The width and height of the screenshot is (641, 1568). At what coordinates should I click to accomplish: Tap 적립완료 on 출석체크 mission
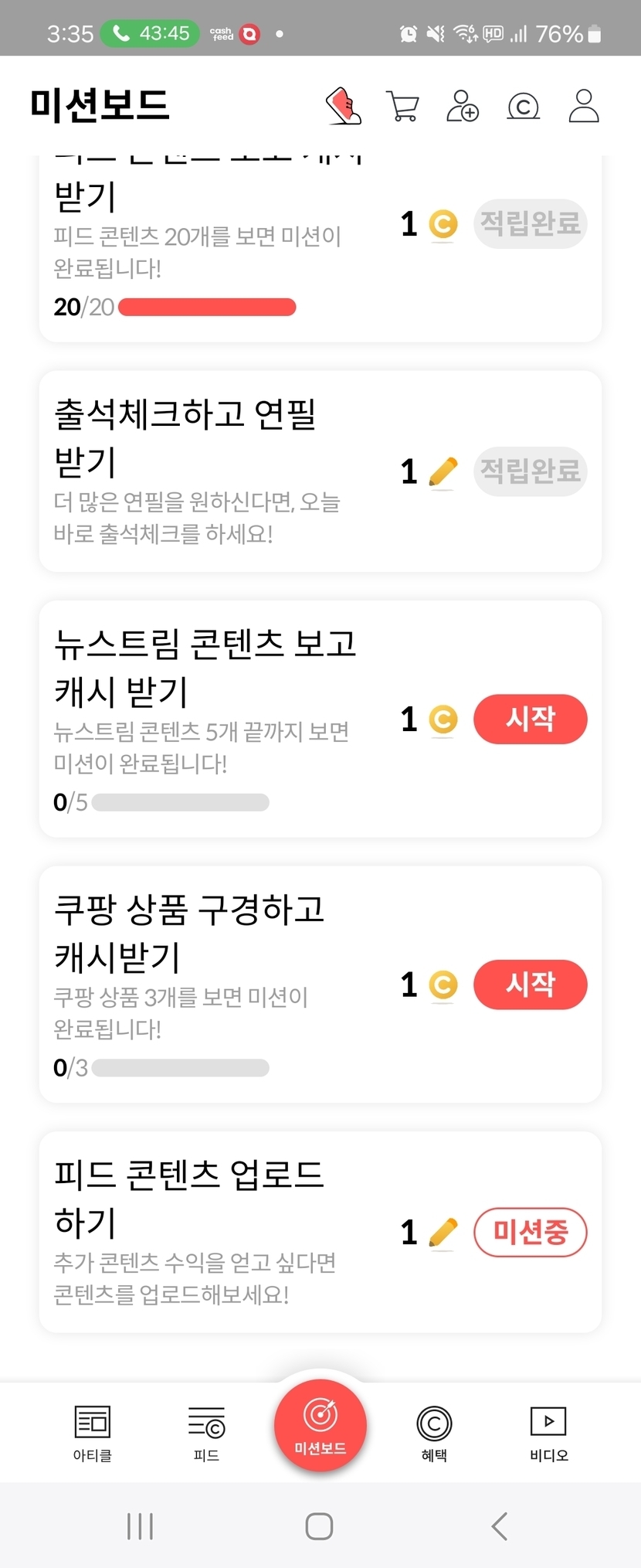coord(530,471)
